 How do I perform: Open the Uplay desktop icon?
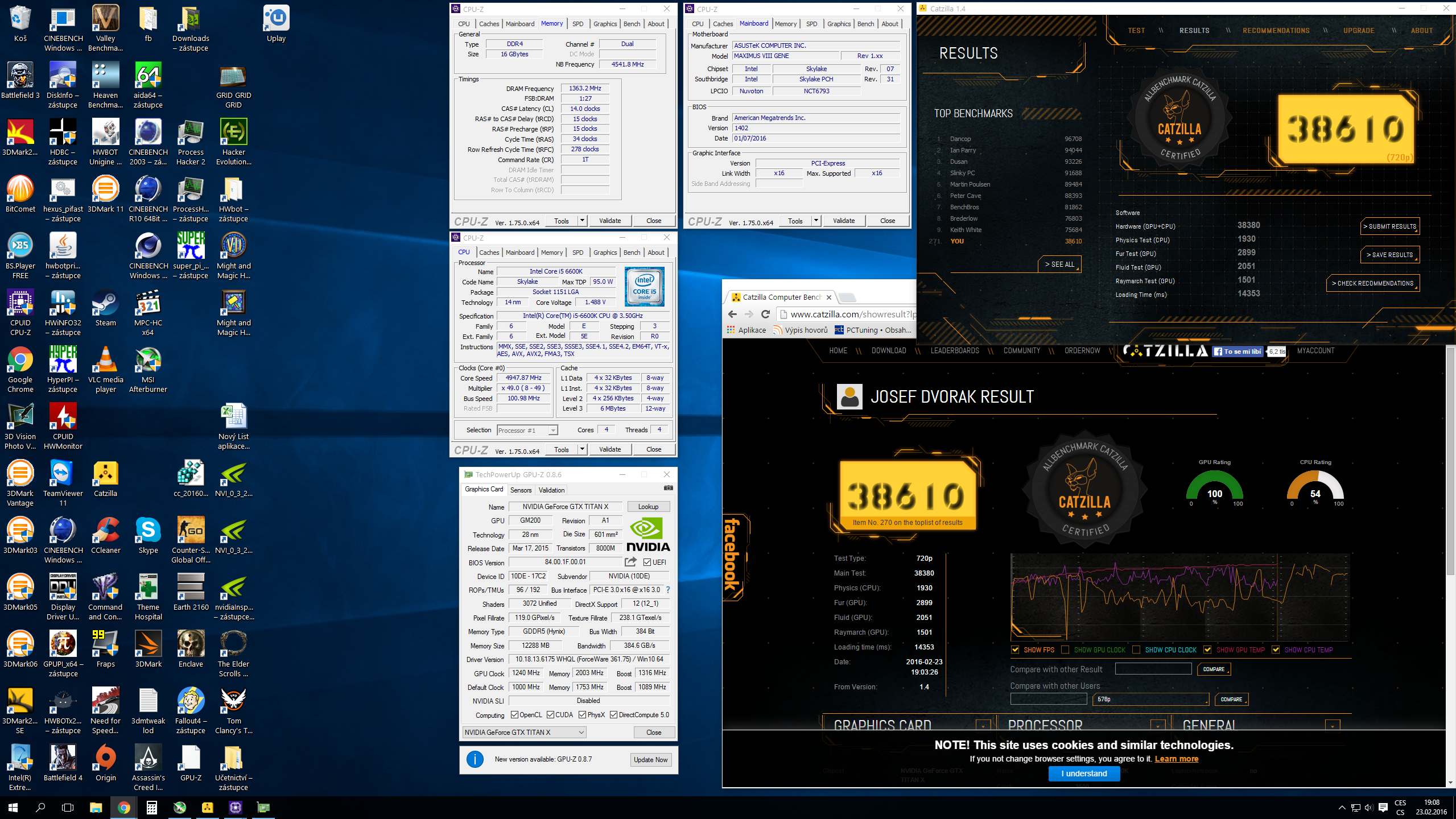(x=276, y=24)
